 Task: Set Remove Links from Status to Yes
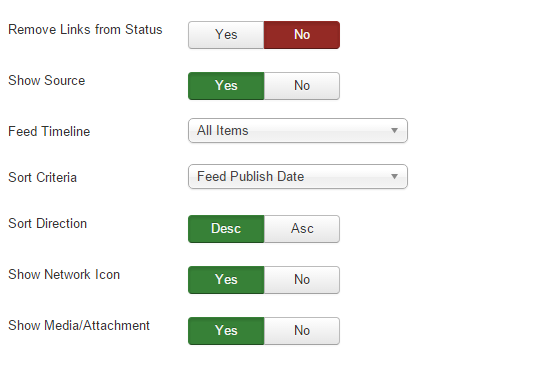coord(226,35)
